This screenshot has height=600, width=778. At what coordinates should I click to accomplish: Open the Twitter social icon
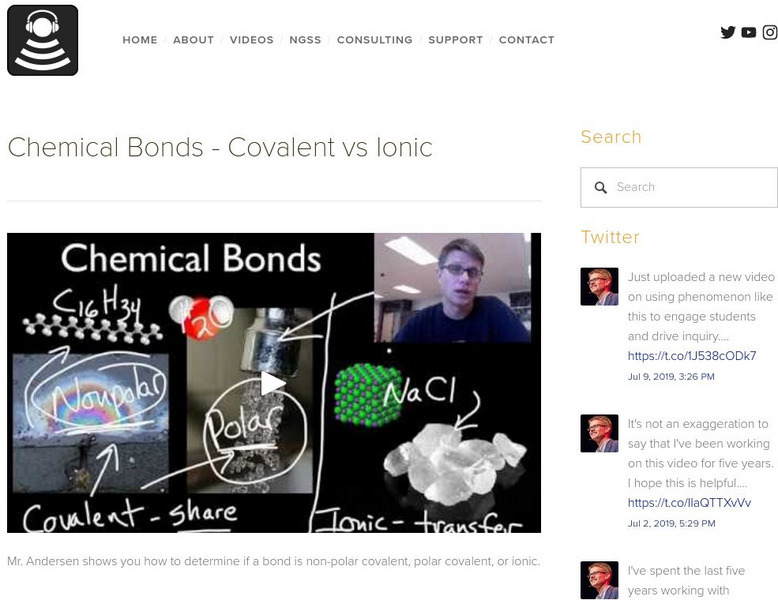coord(728,32)
